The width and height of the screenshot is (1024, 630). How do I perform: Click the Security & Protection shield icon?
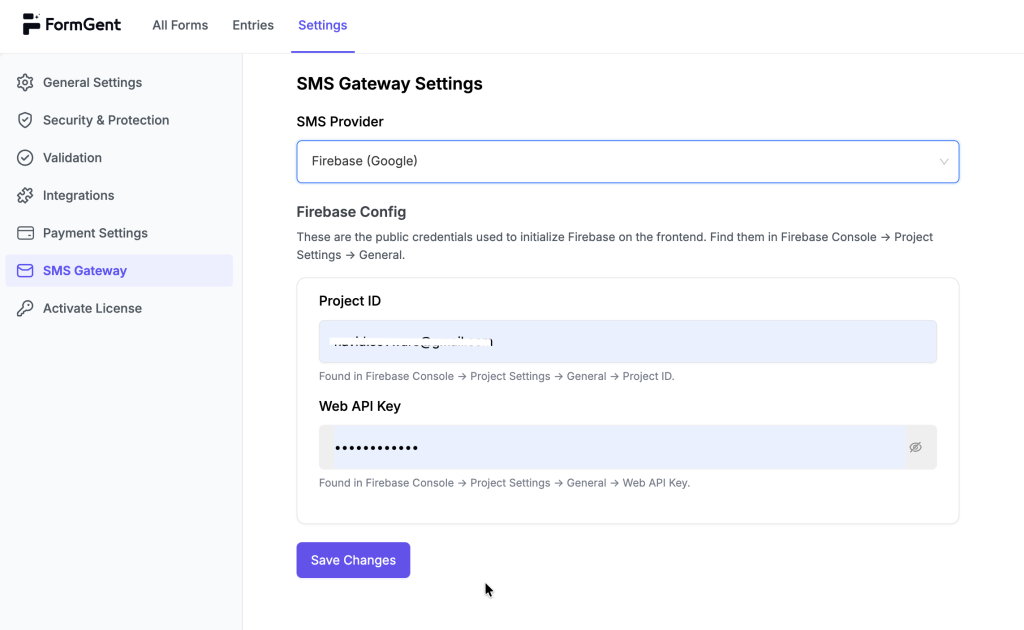[25, 120]
